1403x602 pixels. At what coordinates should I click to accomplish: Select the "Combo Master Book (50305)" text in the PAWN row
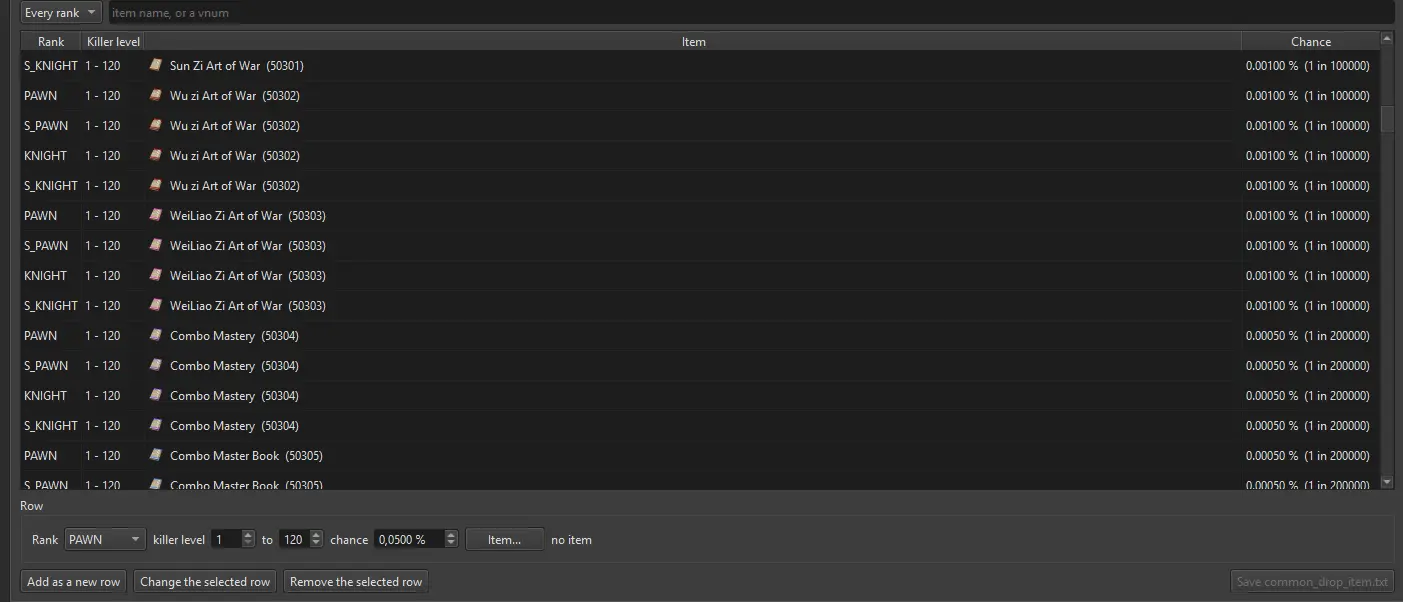click(246, 455)
